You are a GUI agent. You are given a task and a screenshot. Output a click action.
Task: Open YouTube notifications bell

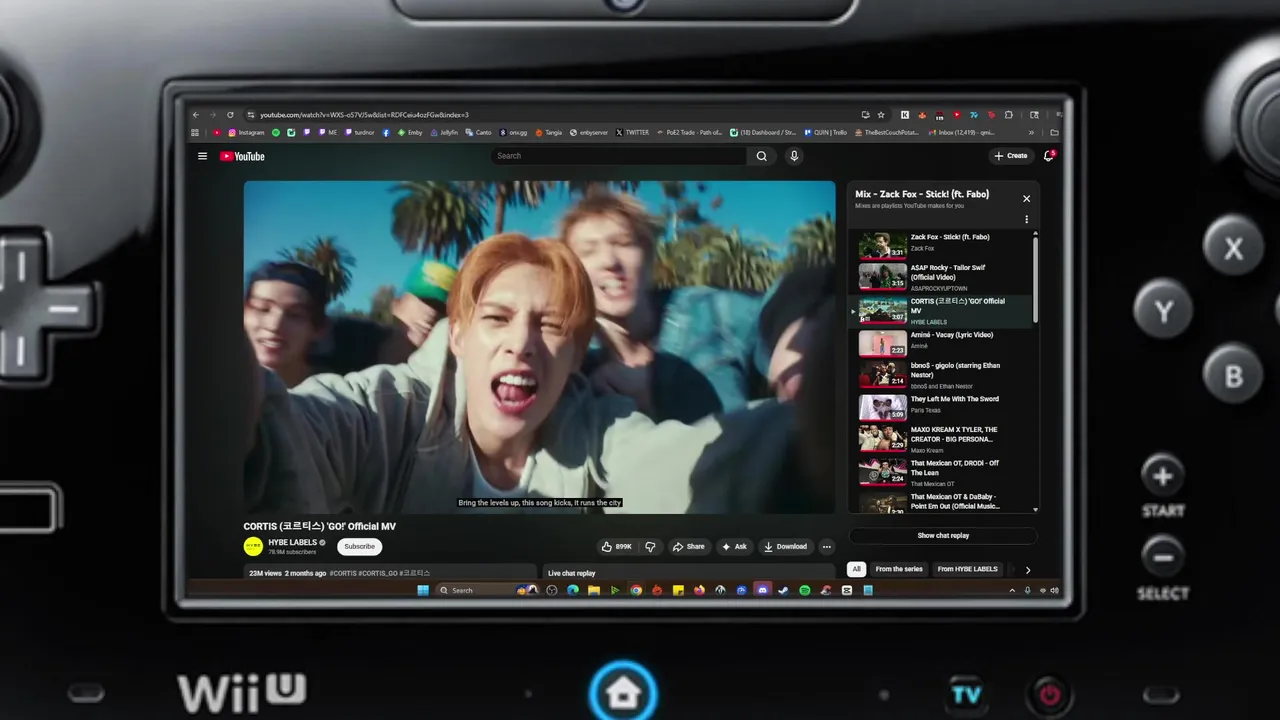[1048, 156]
